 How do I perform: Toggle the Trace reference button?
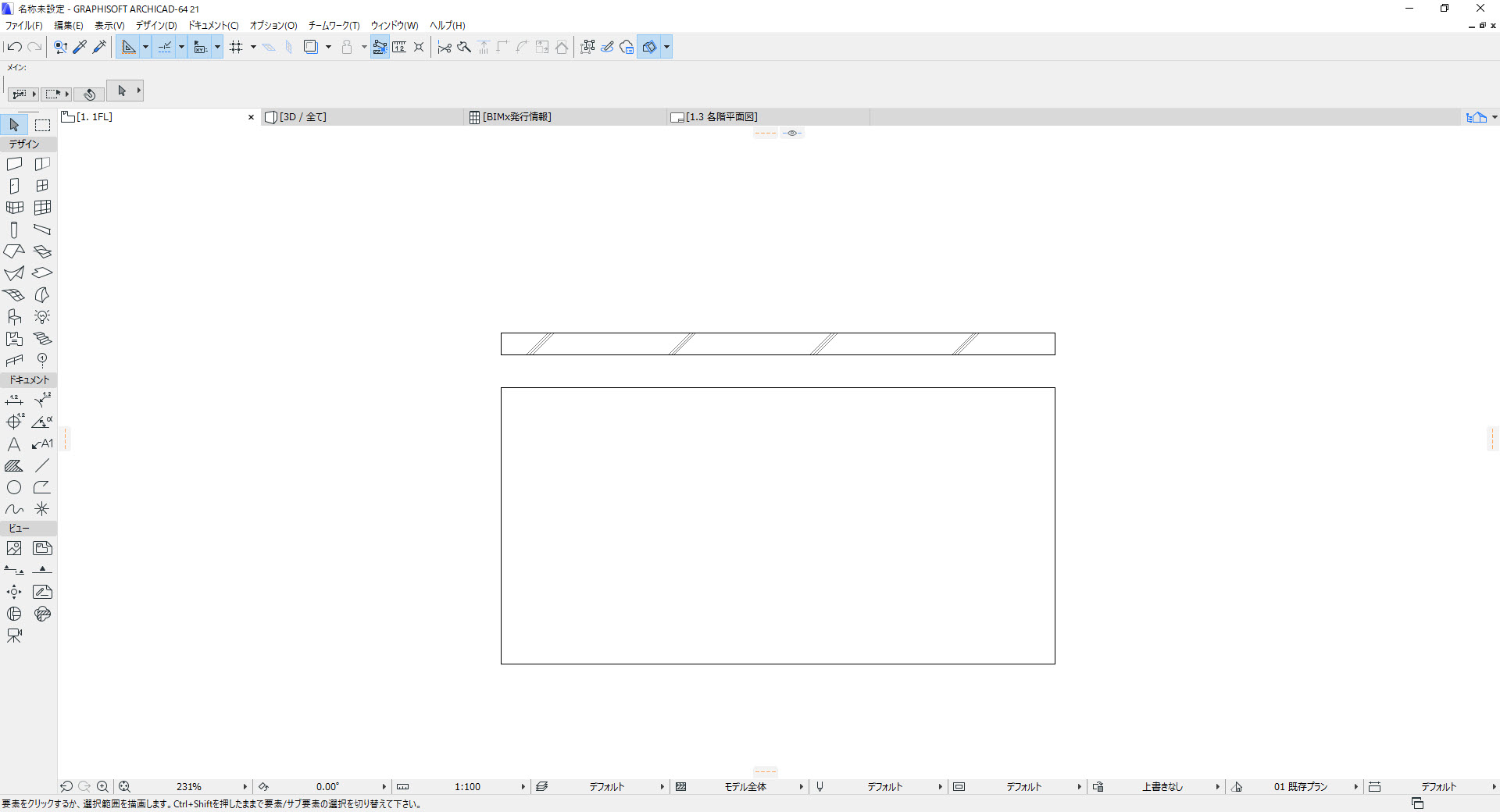(310, 47)
